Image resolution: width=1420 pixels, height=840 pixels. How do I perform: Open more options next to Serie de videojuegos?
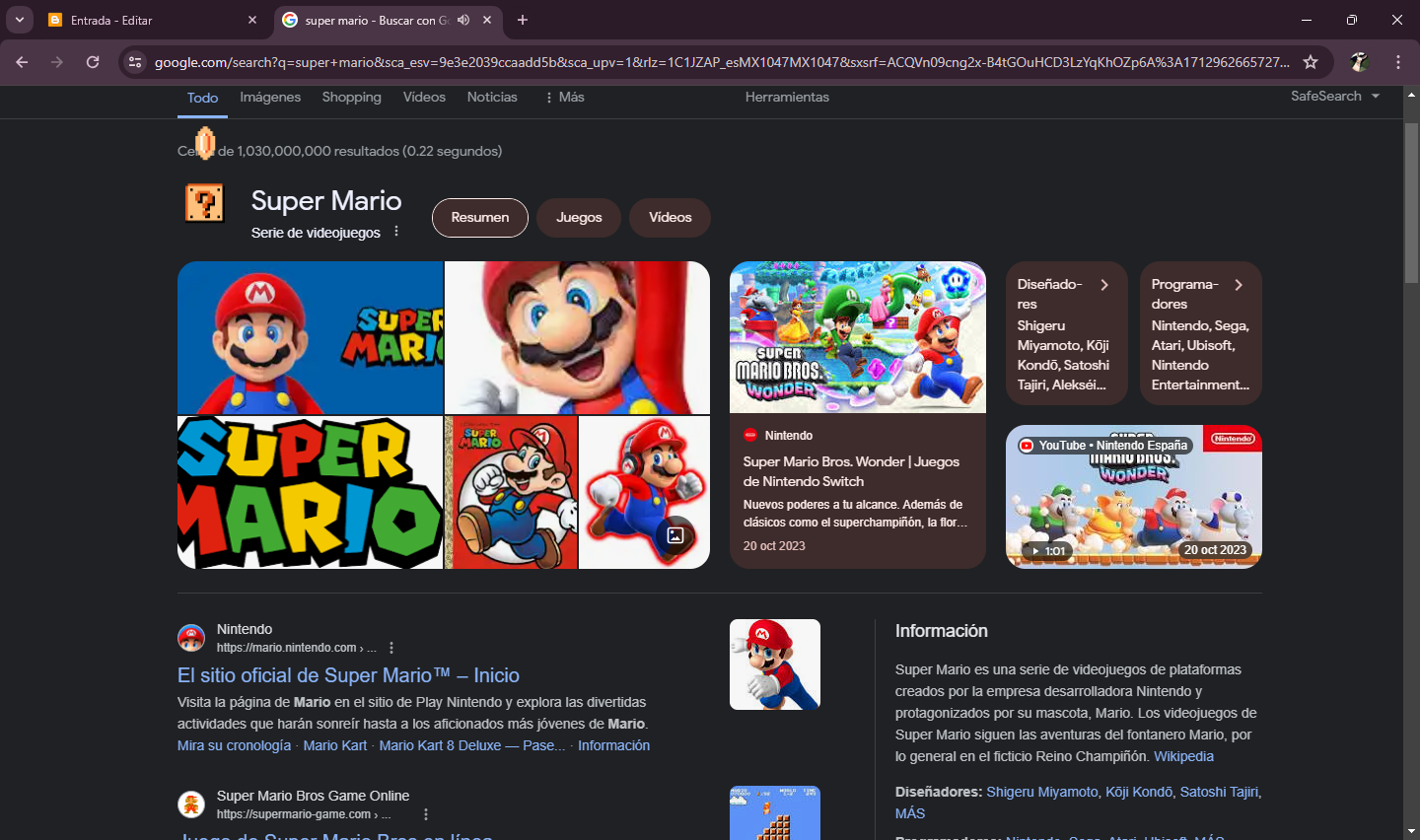pos(396,232)
